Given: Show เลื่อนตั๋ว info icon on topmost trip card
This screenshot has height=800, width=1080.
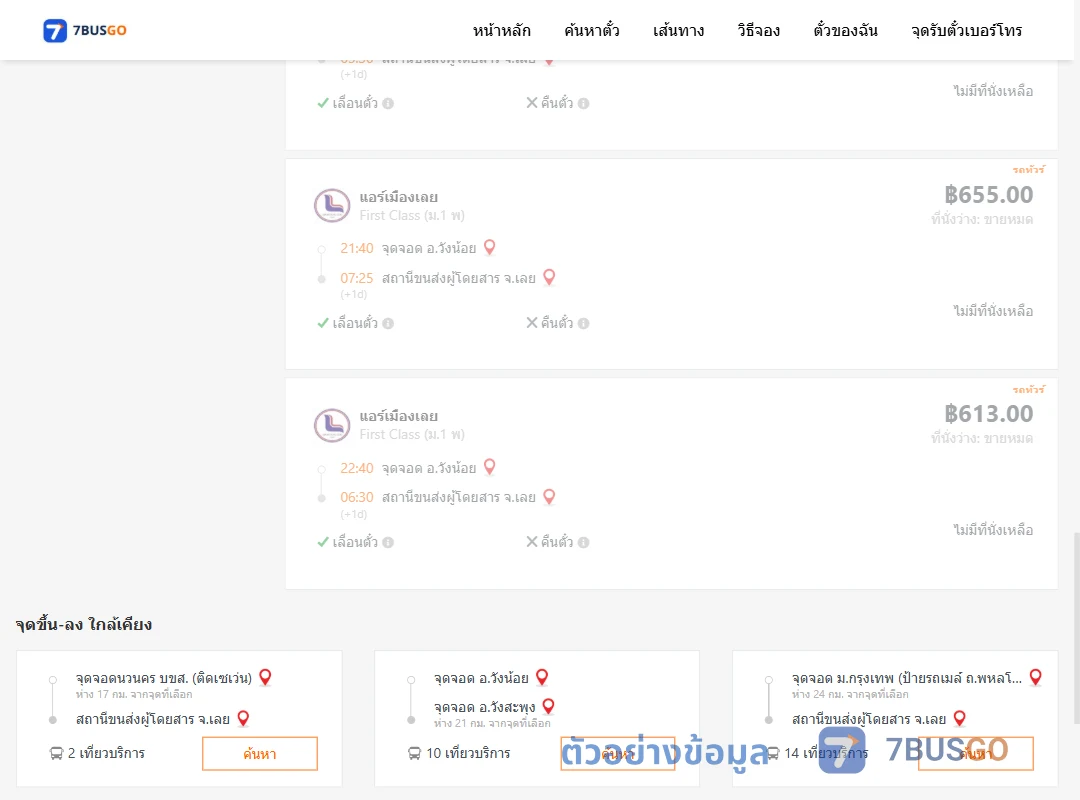Looking at the screenshot, I should click(388, 103).
